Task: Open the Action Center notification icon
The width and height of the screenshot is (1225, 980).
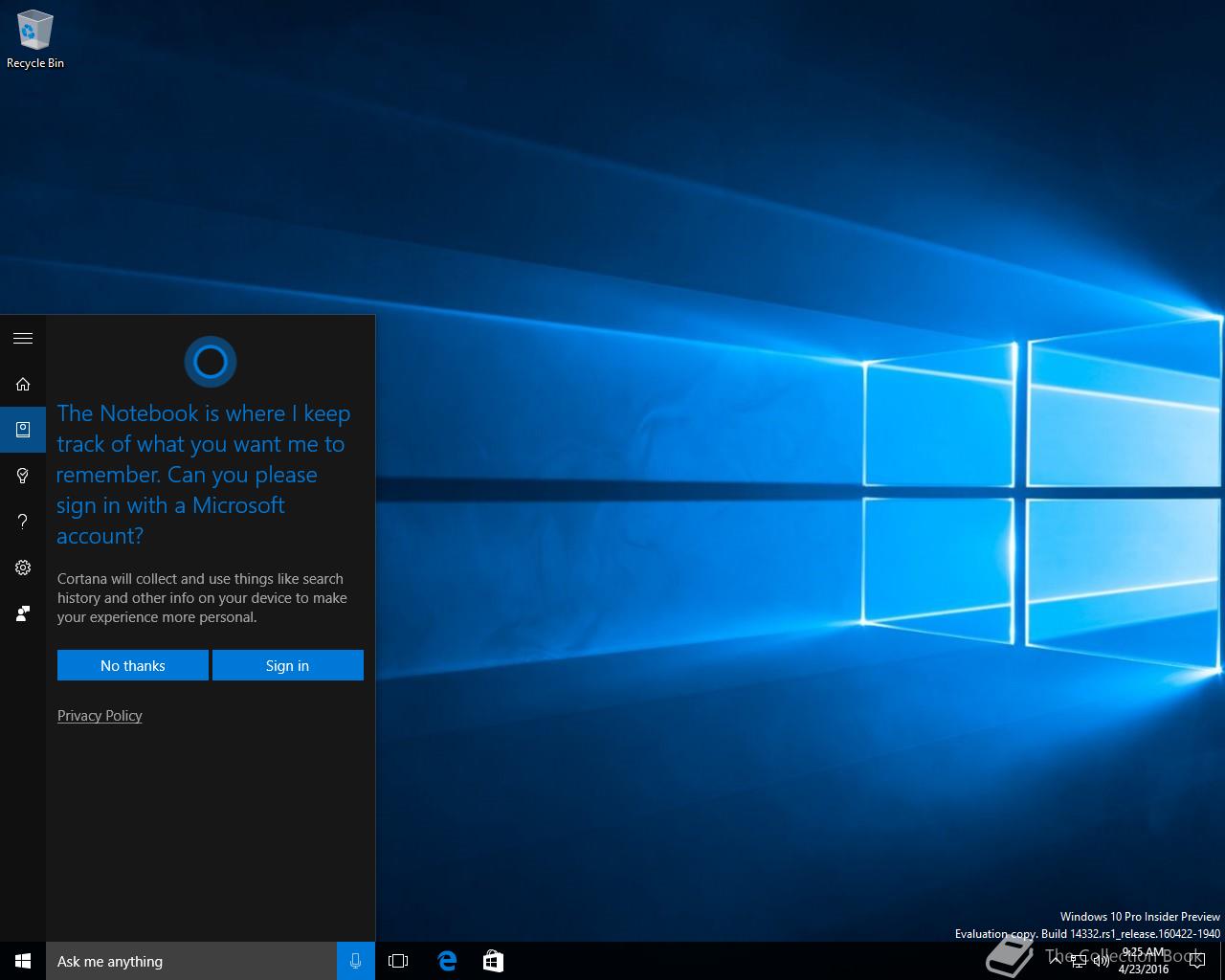Action: pyautogui.click(x=1196, y=961)
